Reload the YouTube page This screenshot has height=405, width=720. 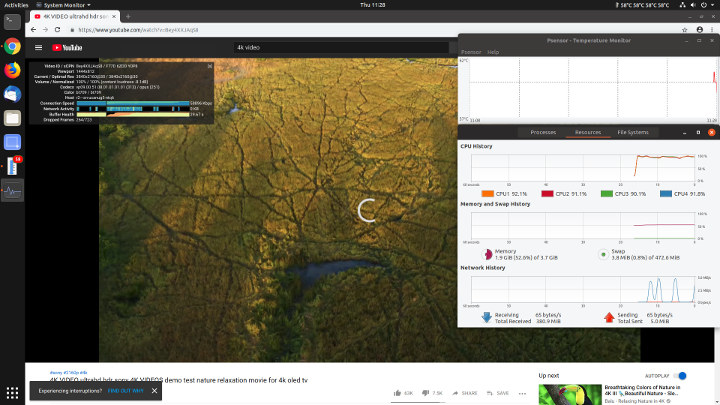57,29
